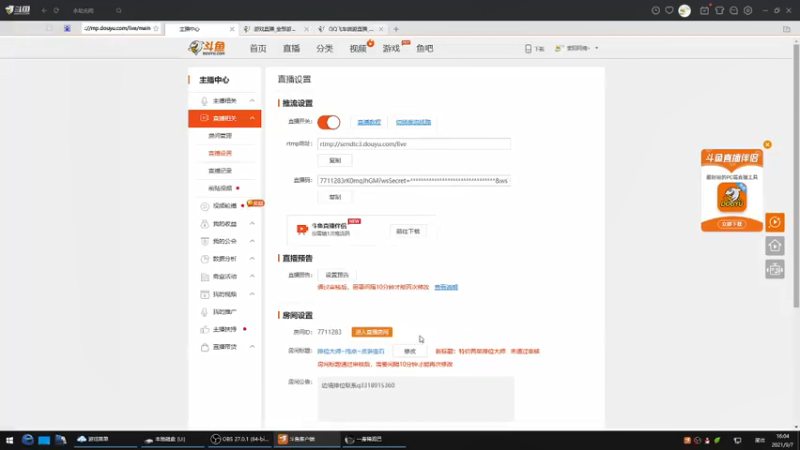Open the blue browser icon on the taskbar
The height and width of the screenshot is (450, 800).
pyautogui.click(x=28, y=439)
